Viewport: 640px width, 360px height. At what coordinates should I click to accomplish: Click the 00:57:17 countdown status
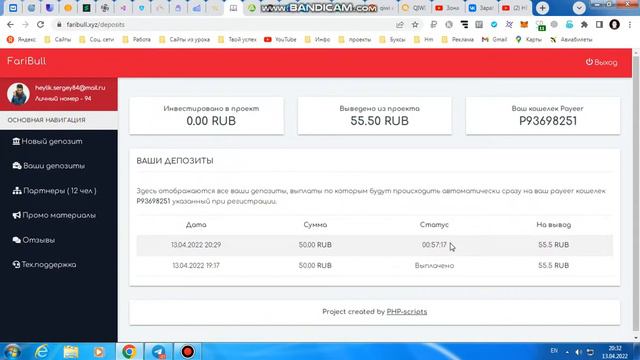click(x=434, y=245)
